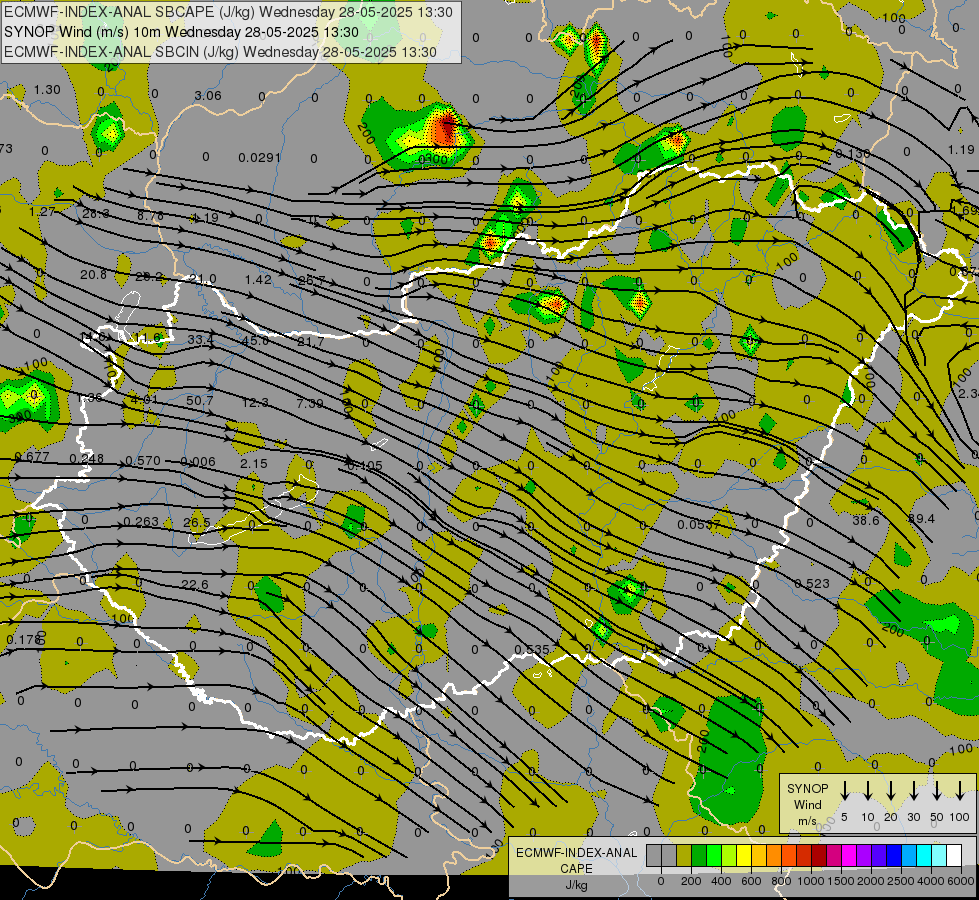
Task: Click the wind legend arrow above 30
Action: pos(913,791)
